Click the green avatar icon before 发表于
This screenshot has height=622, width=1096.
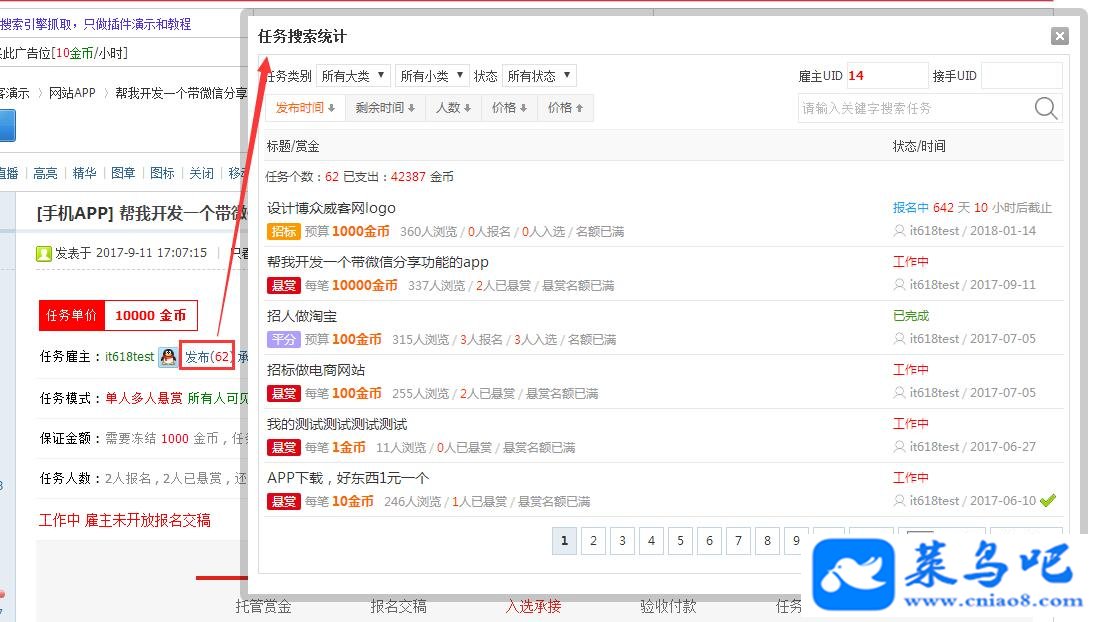click(x=44, y=254)
